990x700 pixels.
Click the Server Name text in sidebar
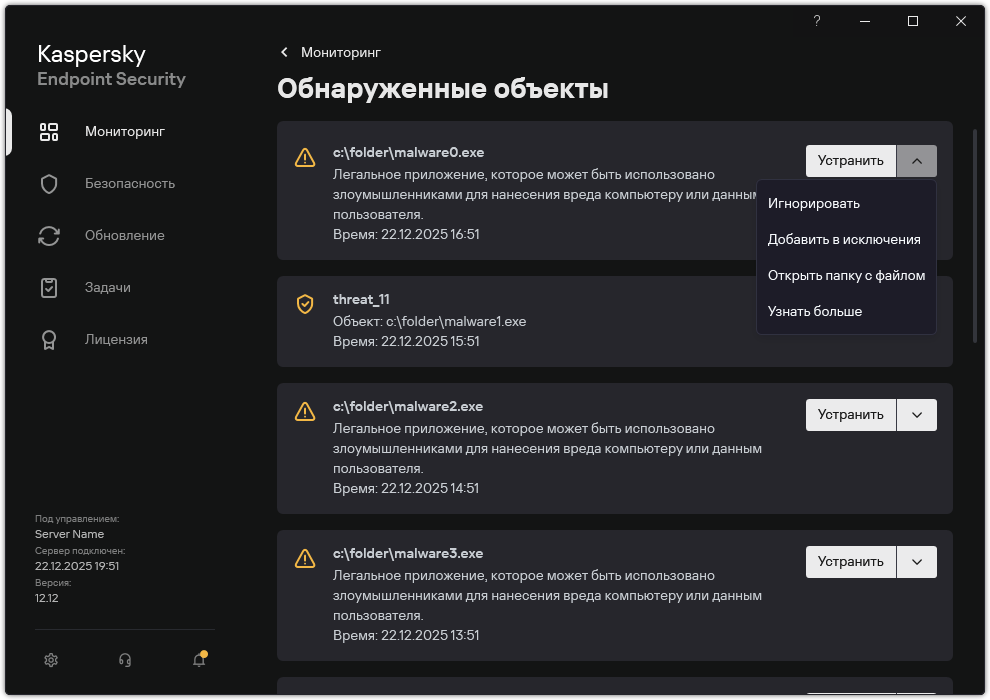69,534
